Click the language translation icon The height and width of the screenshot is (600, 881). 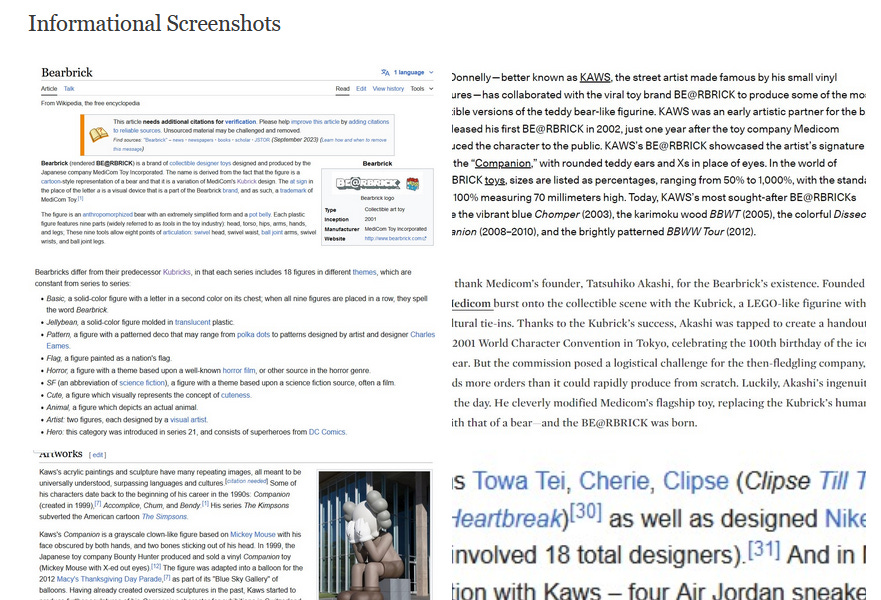coord(385,72)
